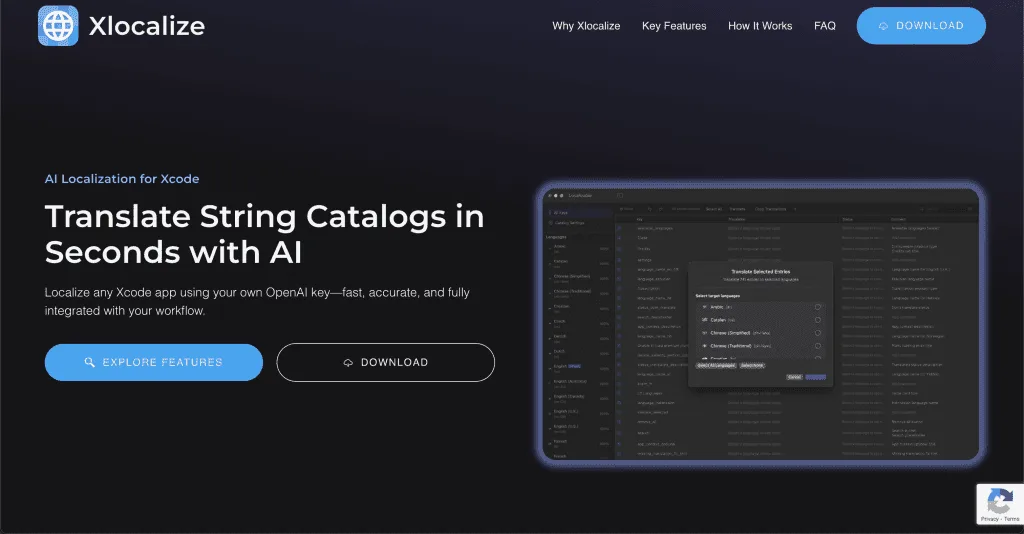Select the Arabic language circle in the dialog
The image size is (1024, 534).
(x=818, y=306)
